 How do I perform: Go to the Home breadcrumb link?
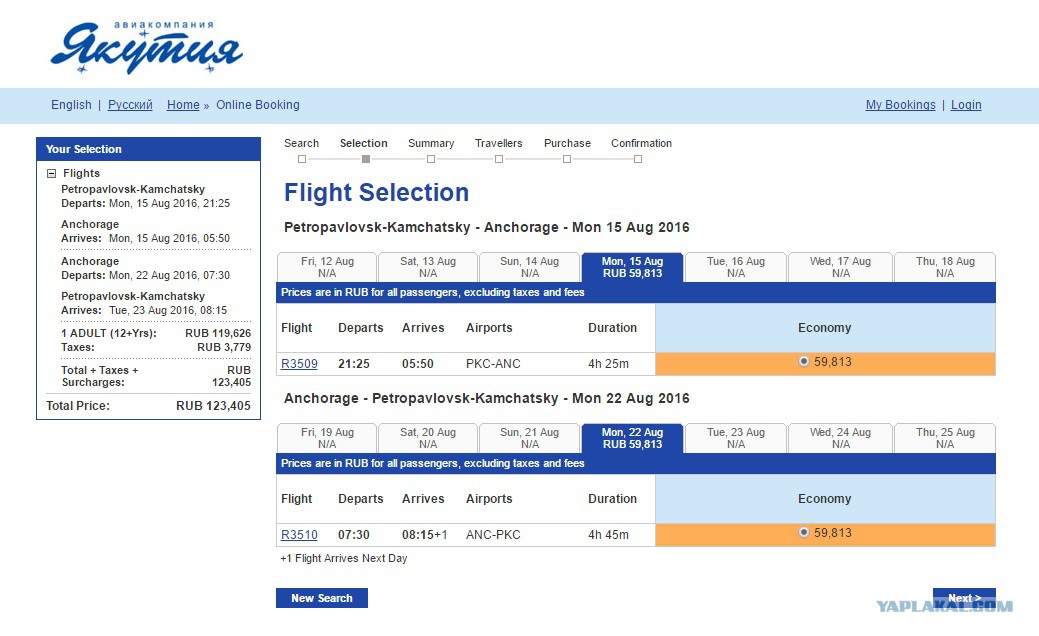coord(183,105)
